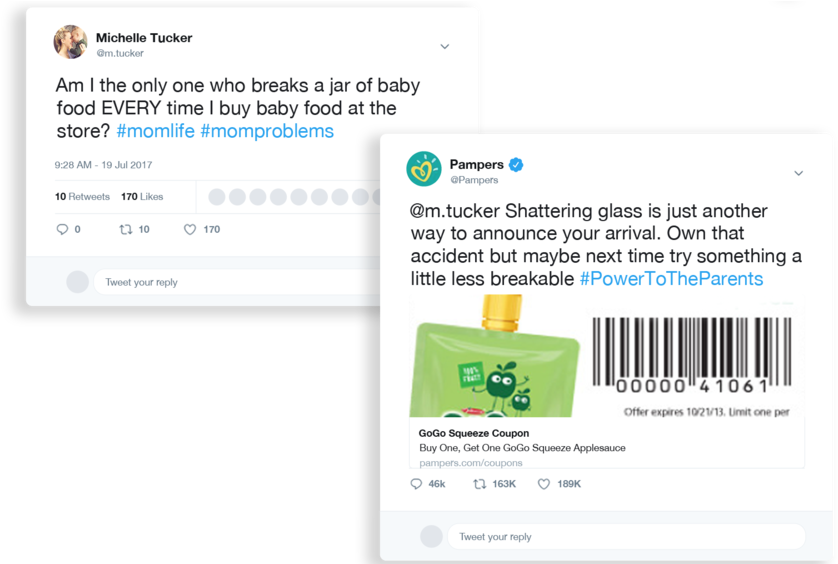
Task: Follow the #PowerToTheParents hashtag
Action: (x=671, y=279)
